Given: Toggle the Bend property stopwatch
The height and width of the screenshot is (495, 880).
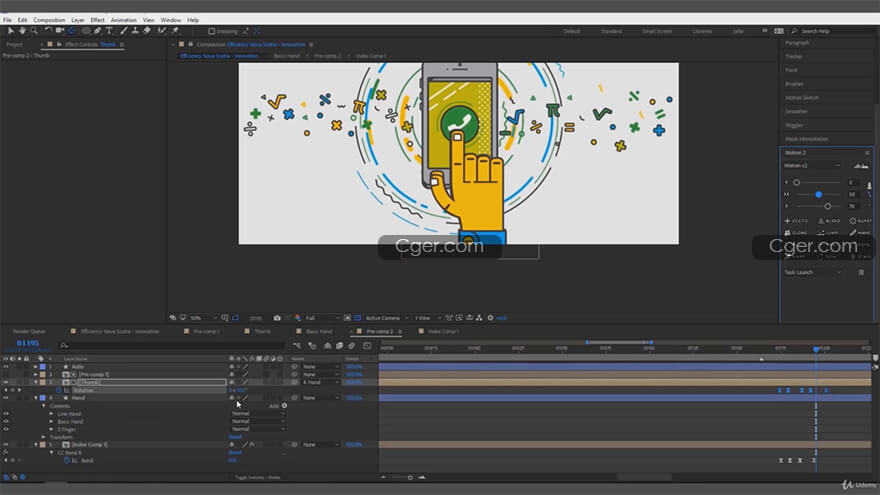Looking at the screenshot, I should pos(67,460).
